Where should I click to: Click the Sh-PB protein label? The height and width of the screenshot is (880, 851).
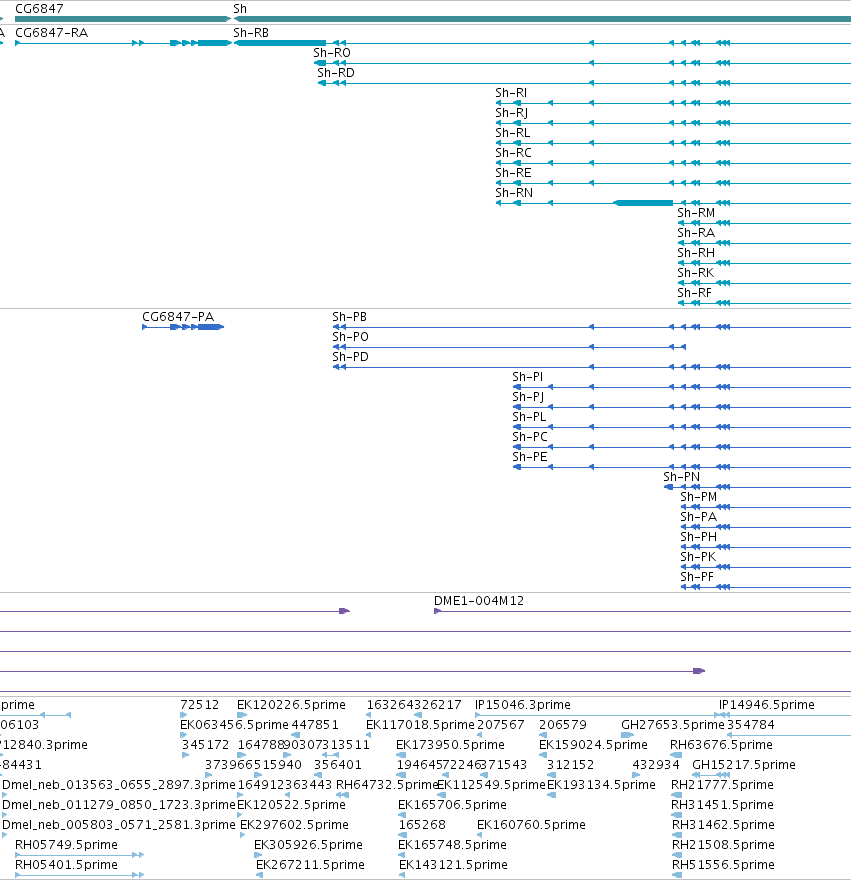click(x=349, y=317)
